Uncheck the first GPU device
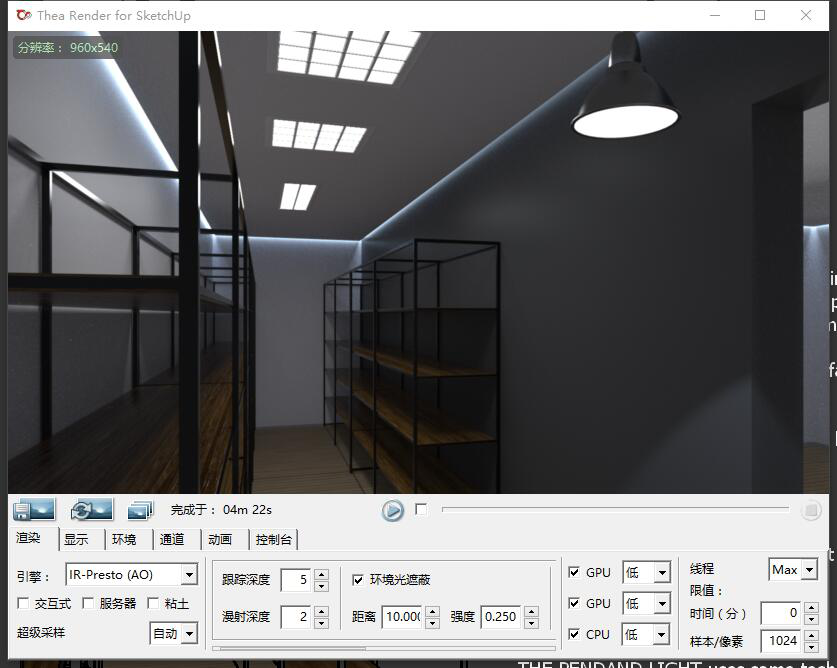The image size is (837, 668). 574,572
